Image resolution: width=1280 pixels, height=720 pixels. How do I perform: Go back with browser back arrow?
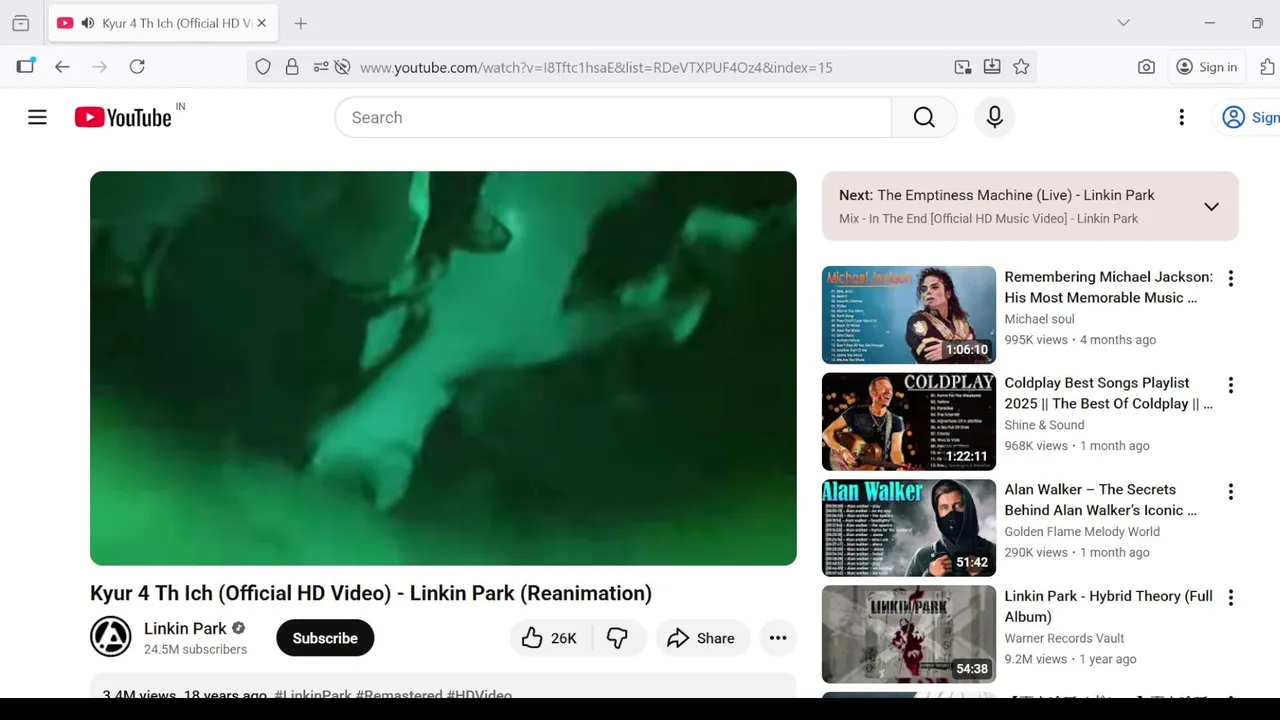tap(62, 67)
